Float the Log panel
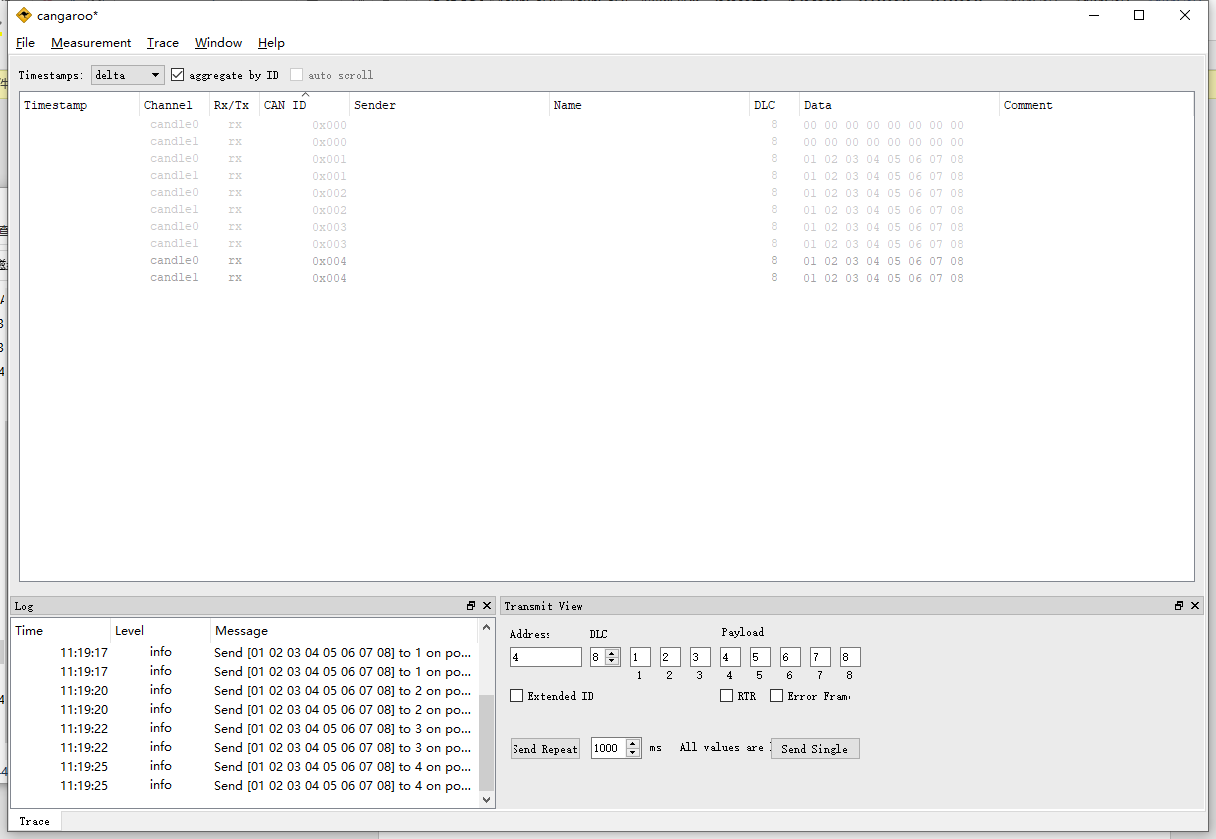Screen dimensions: 1216x839 (471, 606)
